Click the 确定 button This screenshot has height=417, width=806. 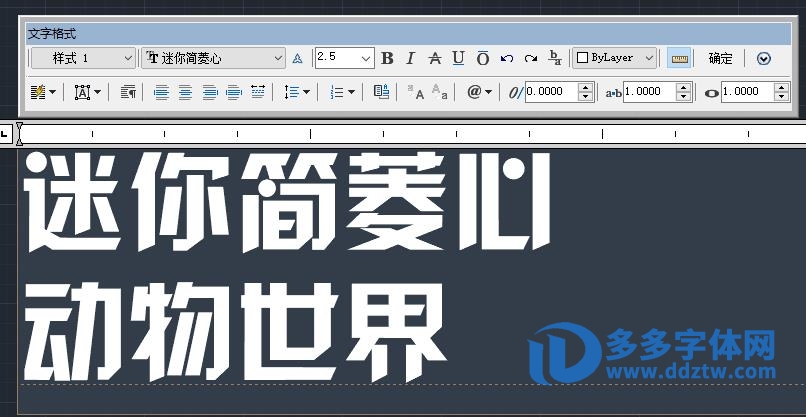[720, 59]
